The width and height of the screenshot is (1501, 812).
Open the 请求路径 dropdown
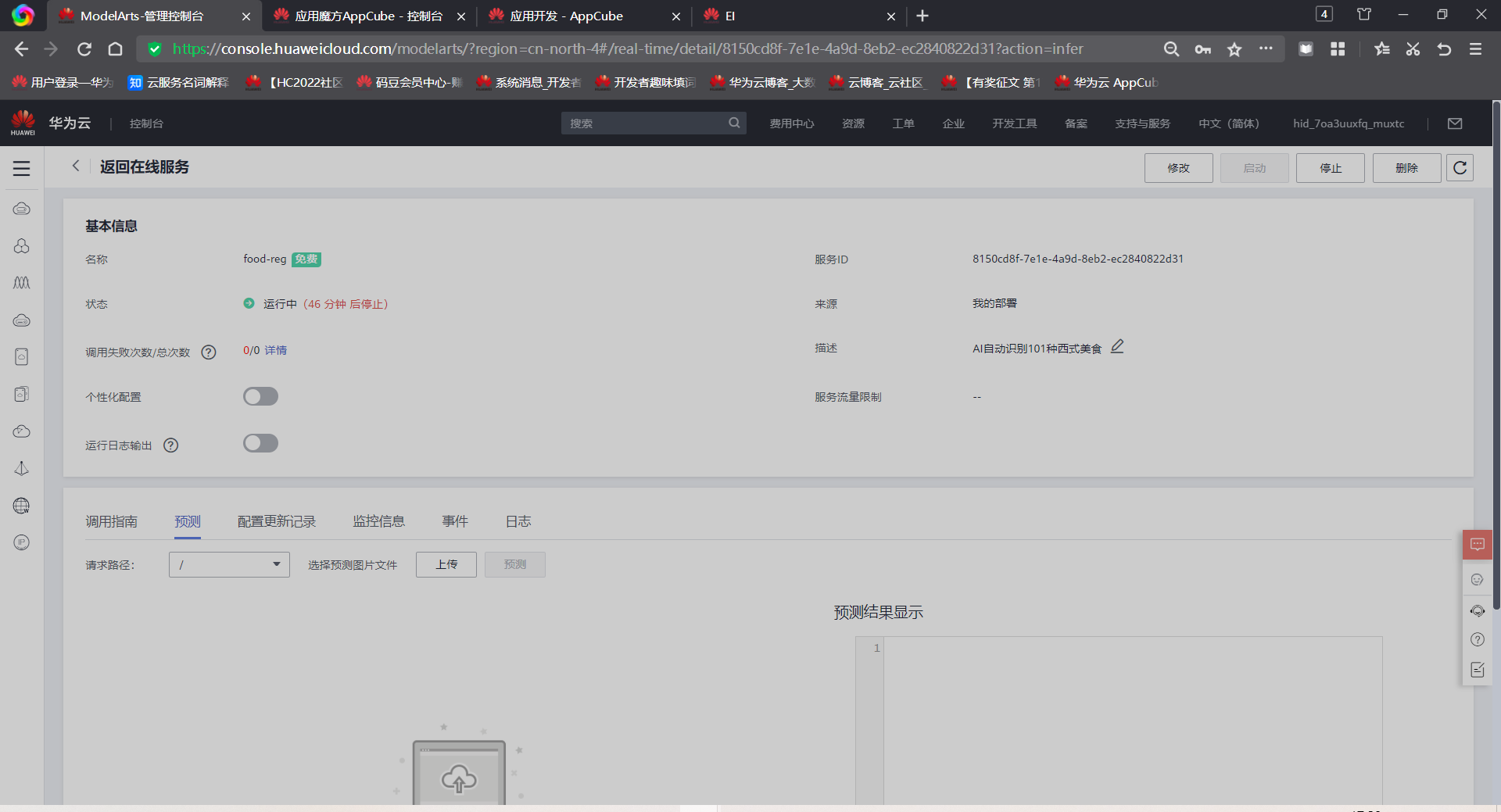pyautogui.click(x=229, y=564)
